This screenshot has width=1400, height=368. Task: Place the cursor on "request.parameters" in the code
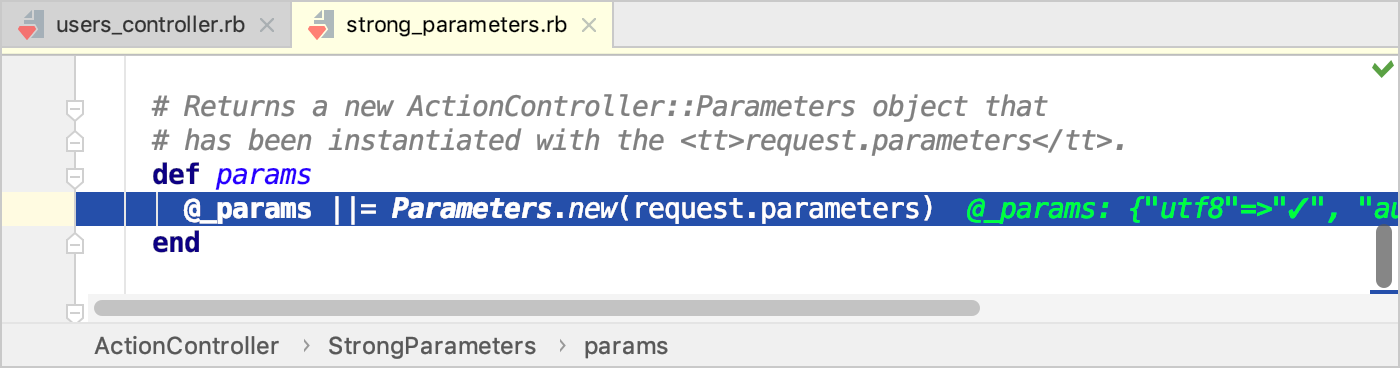coord(776,210)
